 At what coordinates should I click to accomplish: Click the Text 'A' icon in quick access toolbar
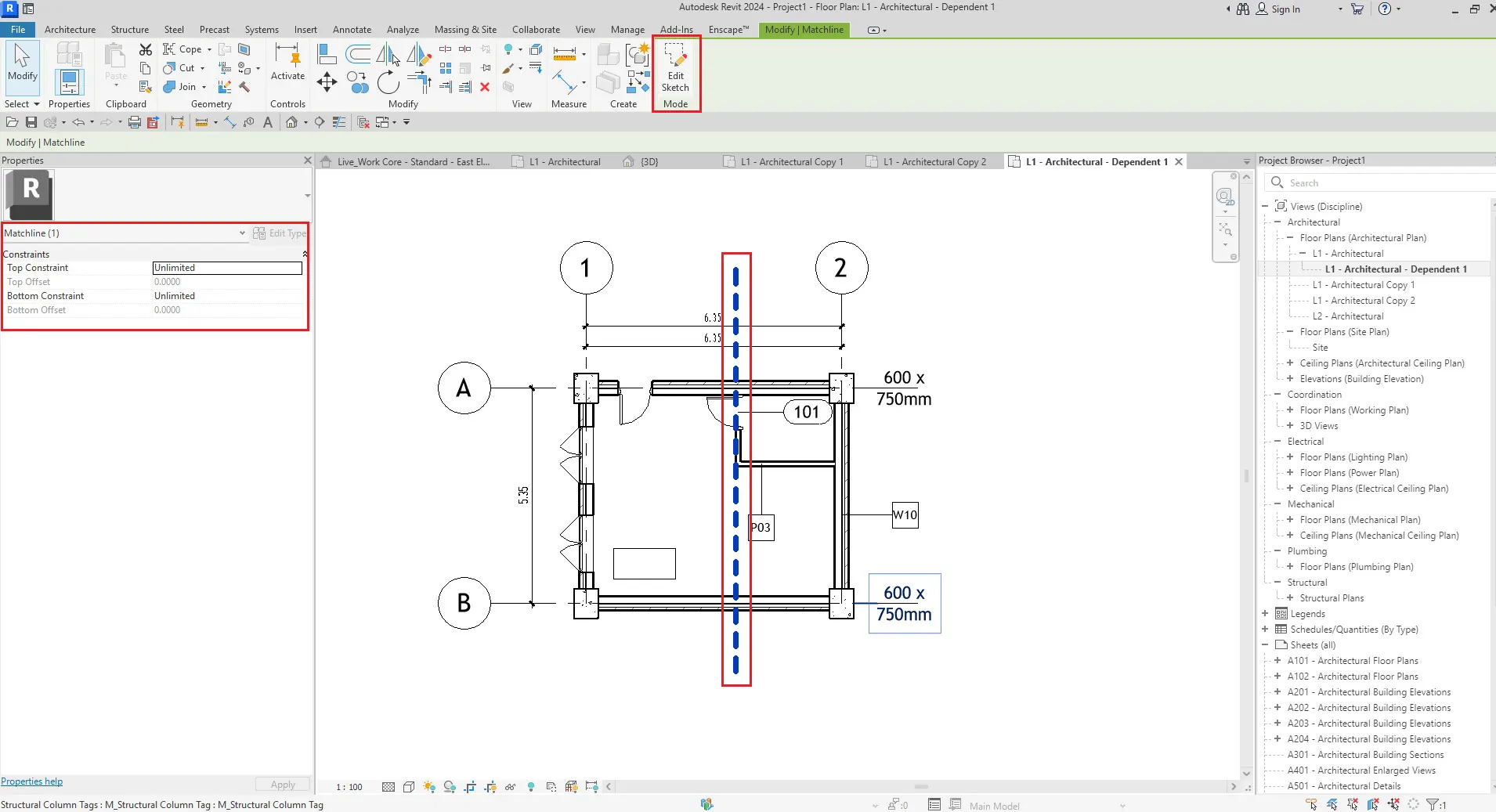click(268, 122)
